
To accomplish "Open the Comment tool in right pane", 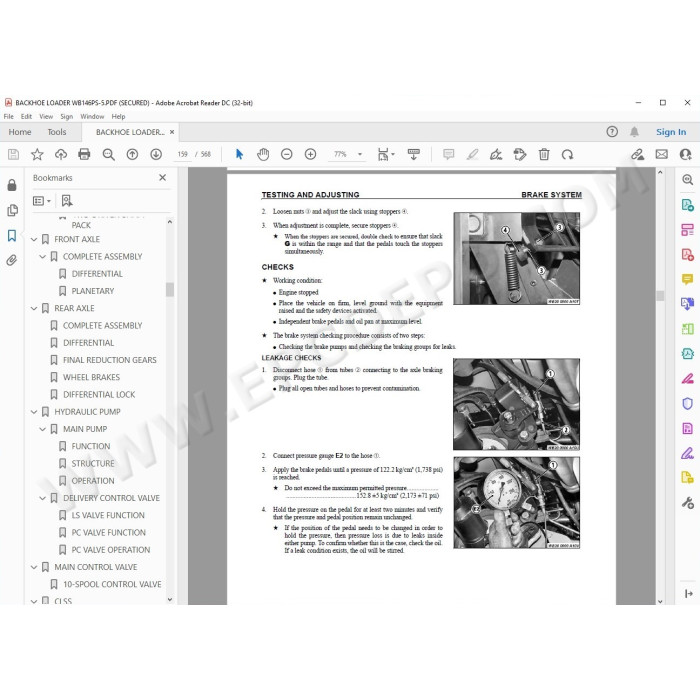I will 688,279.
